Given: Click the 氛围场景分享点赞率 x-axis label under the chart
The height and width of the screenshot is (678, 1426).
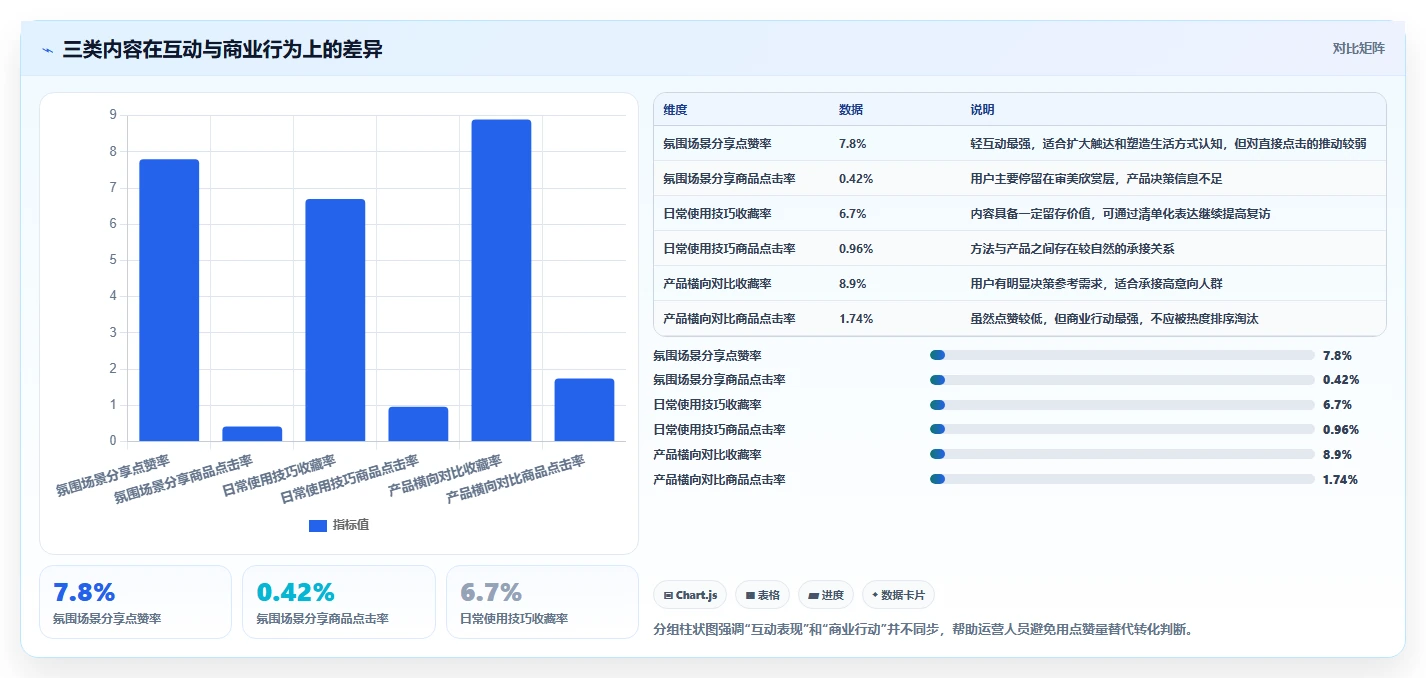Looking at the screenshot, I should click(x=113, y=476).
